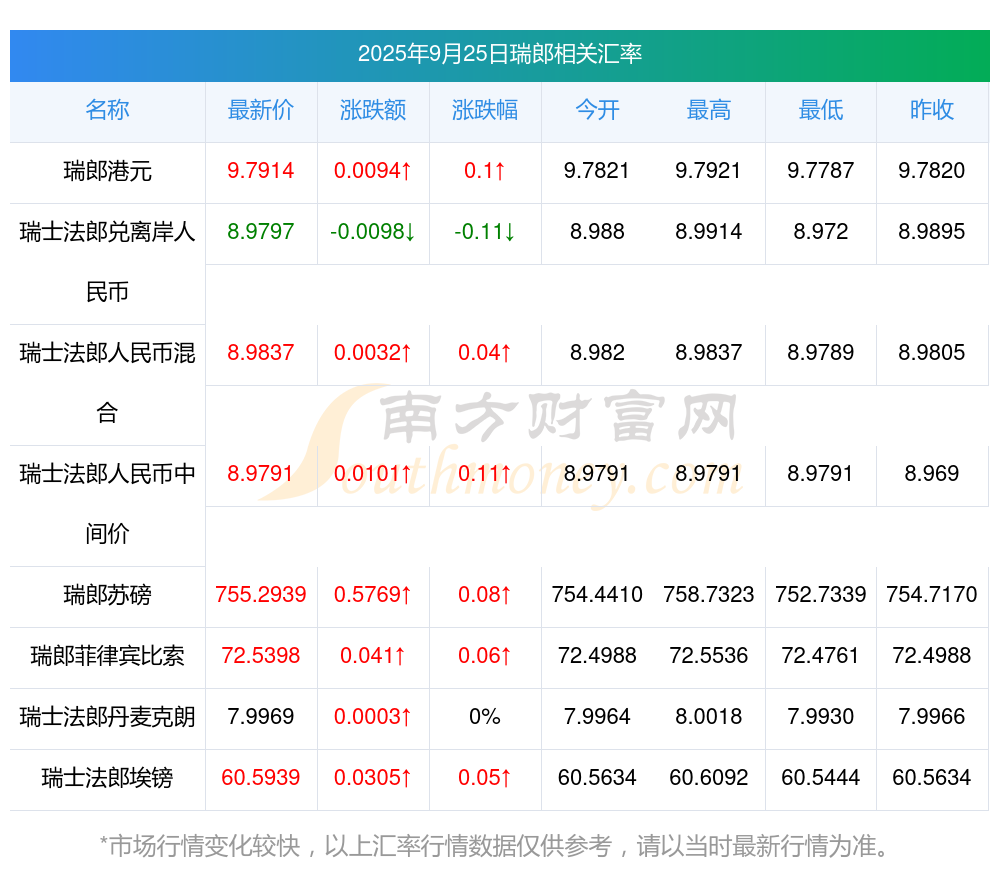Click the 名称 column header
The image size is (1000, 877).
tap(107, 111)
